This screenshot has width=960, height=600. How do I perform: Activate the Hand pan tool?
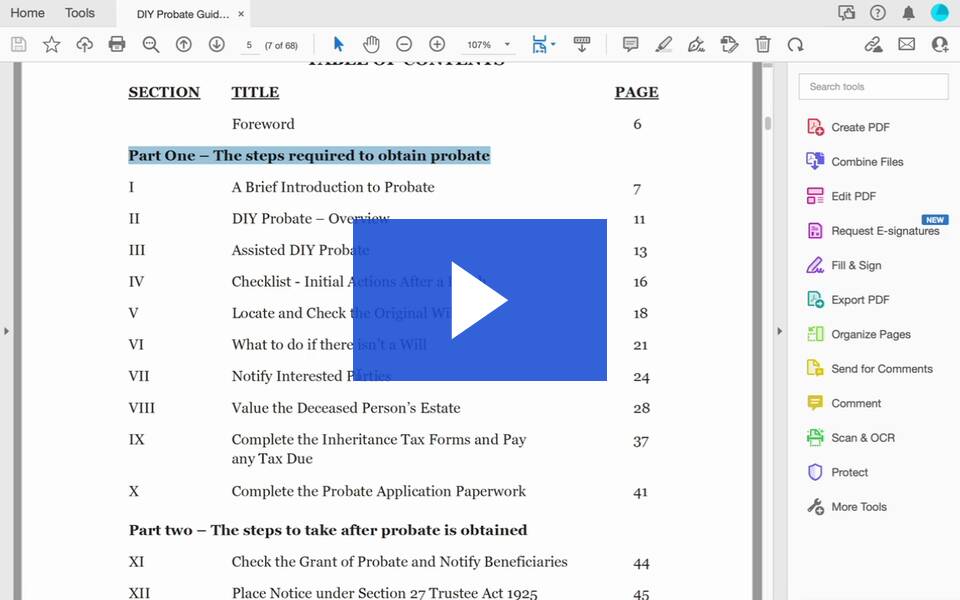click(371, 44)
